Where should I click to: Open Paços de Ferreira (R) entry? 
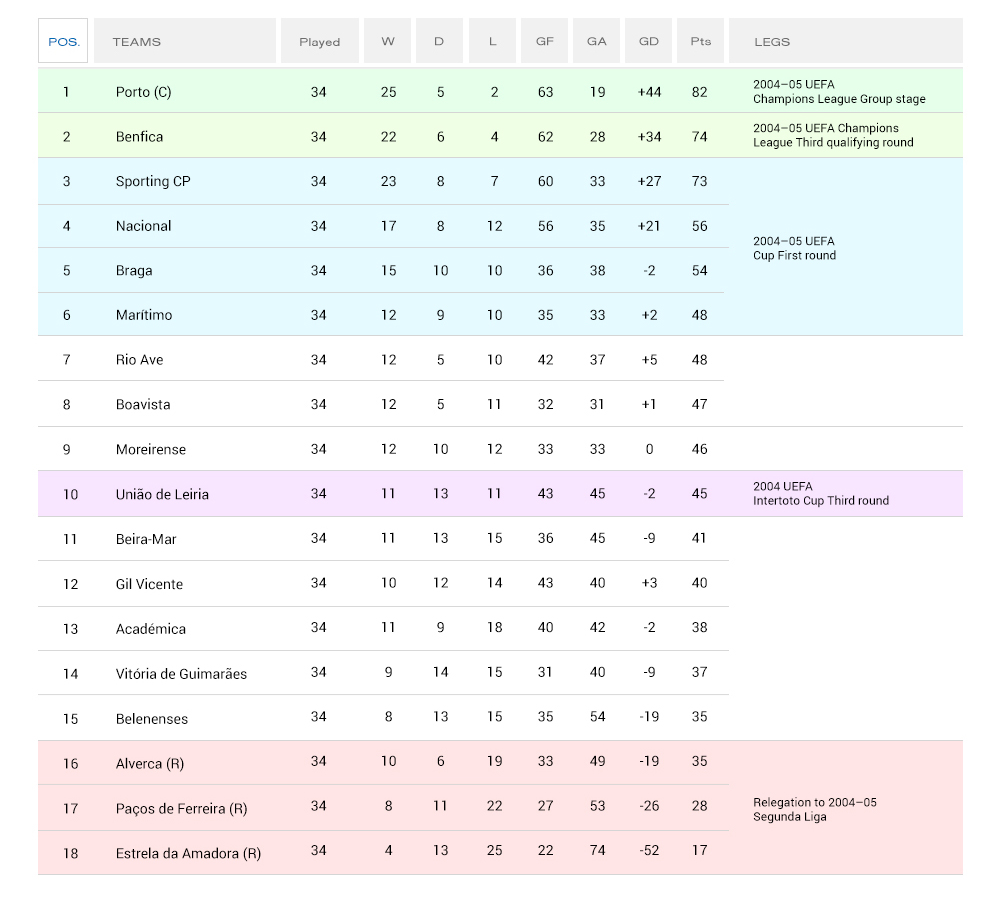pos(181,808)
